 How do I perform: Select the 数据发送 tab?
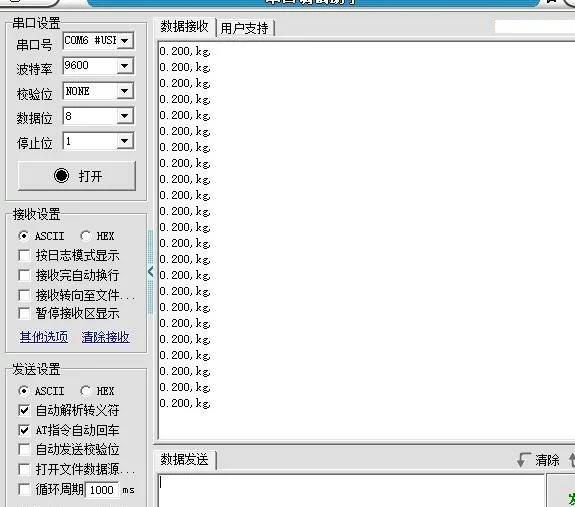coord(184,460)
